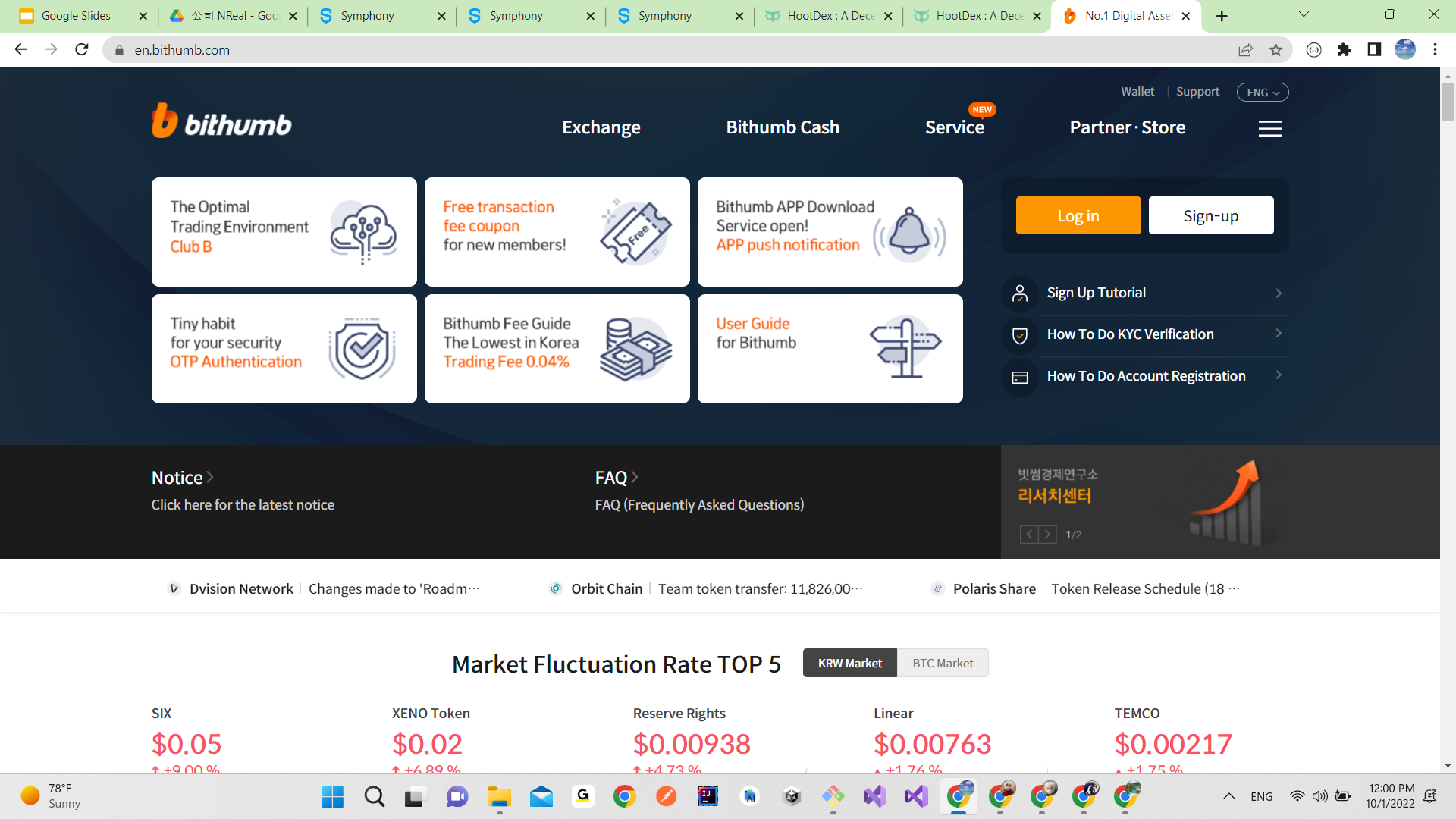
Task: Click the KYC Verification shield icon
Action: (x=1020, y=335)
